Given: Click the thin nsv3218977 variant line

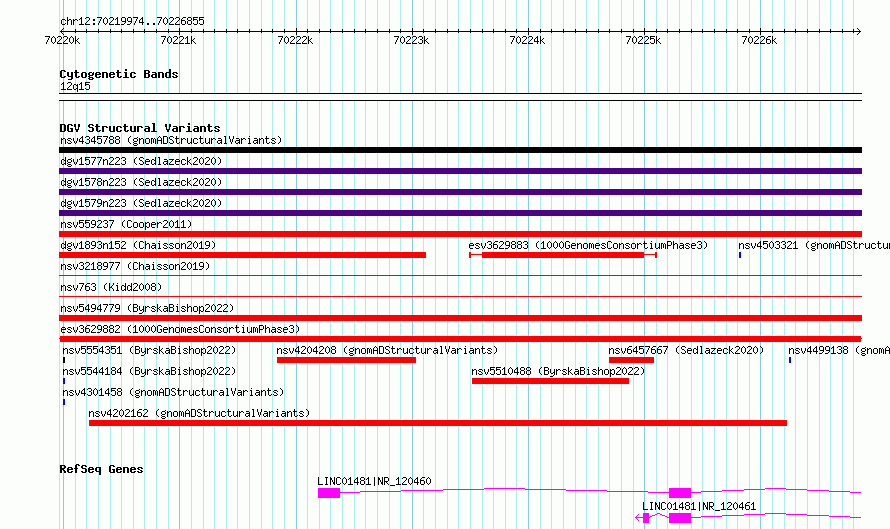Looking at the screenshot, I should (460, 276).
